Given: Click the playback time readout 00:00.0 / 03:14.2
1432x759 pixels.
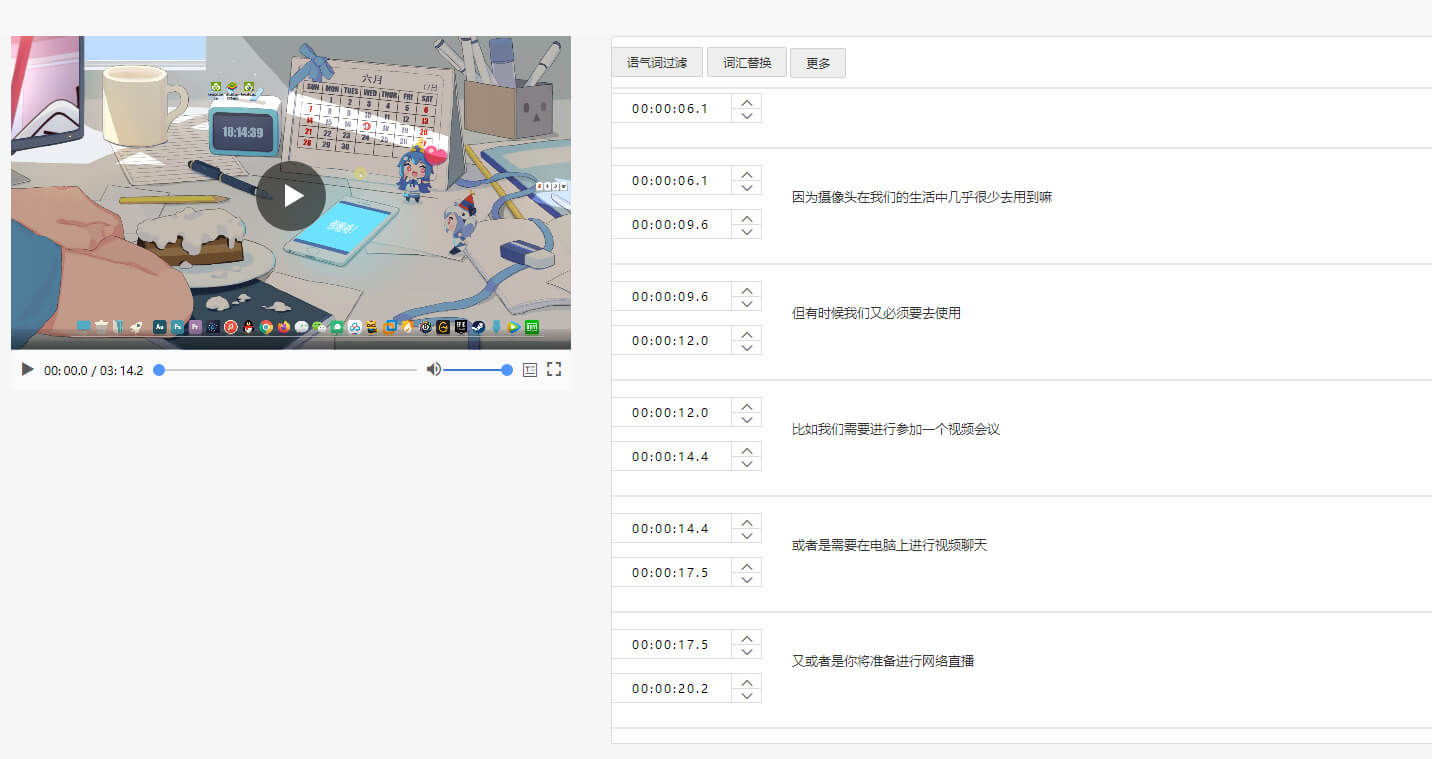Looking at the screenshot, I should tap(93, 371).
